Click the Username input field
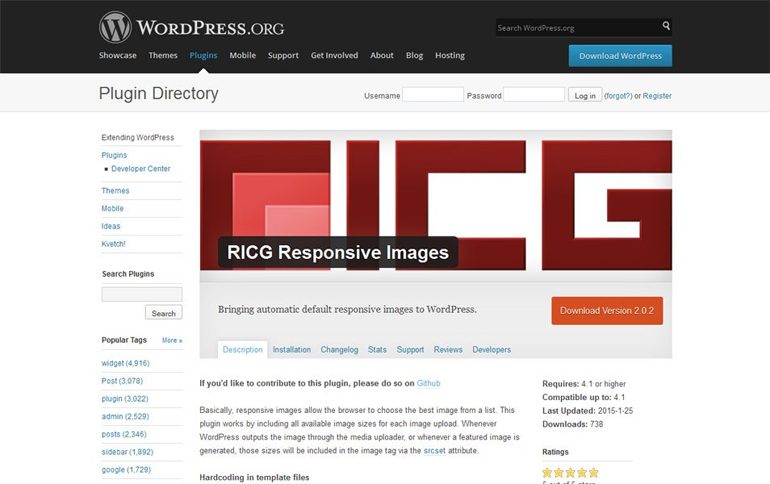 [x=433, y=95]
